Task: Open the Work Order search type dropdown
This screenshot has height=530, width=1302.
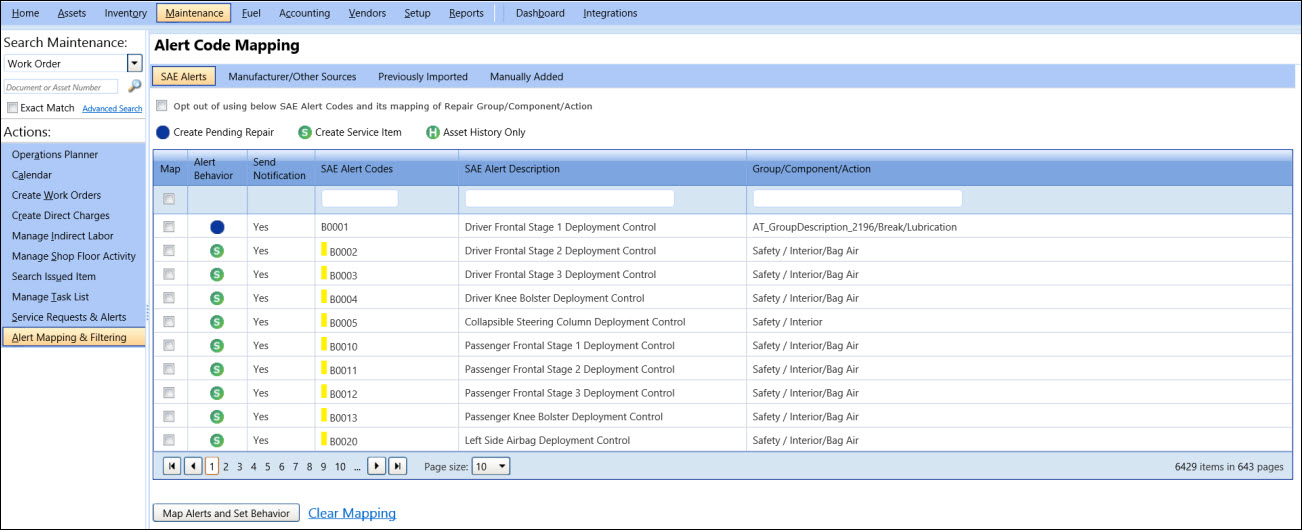Action: pyautogui.click(x=135, y=64)
